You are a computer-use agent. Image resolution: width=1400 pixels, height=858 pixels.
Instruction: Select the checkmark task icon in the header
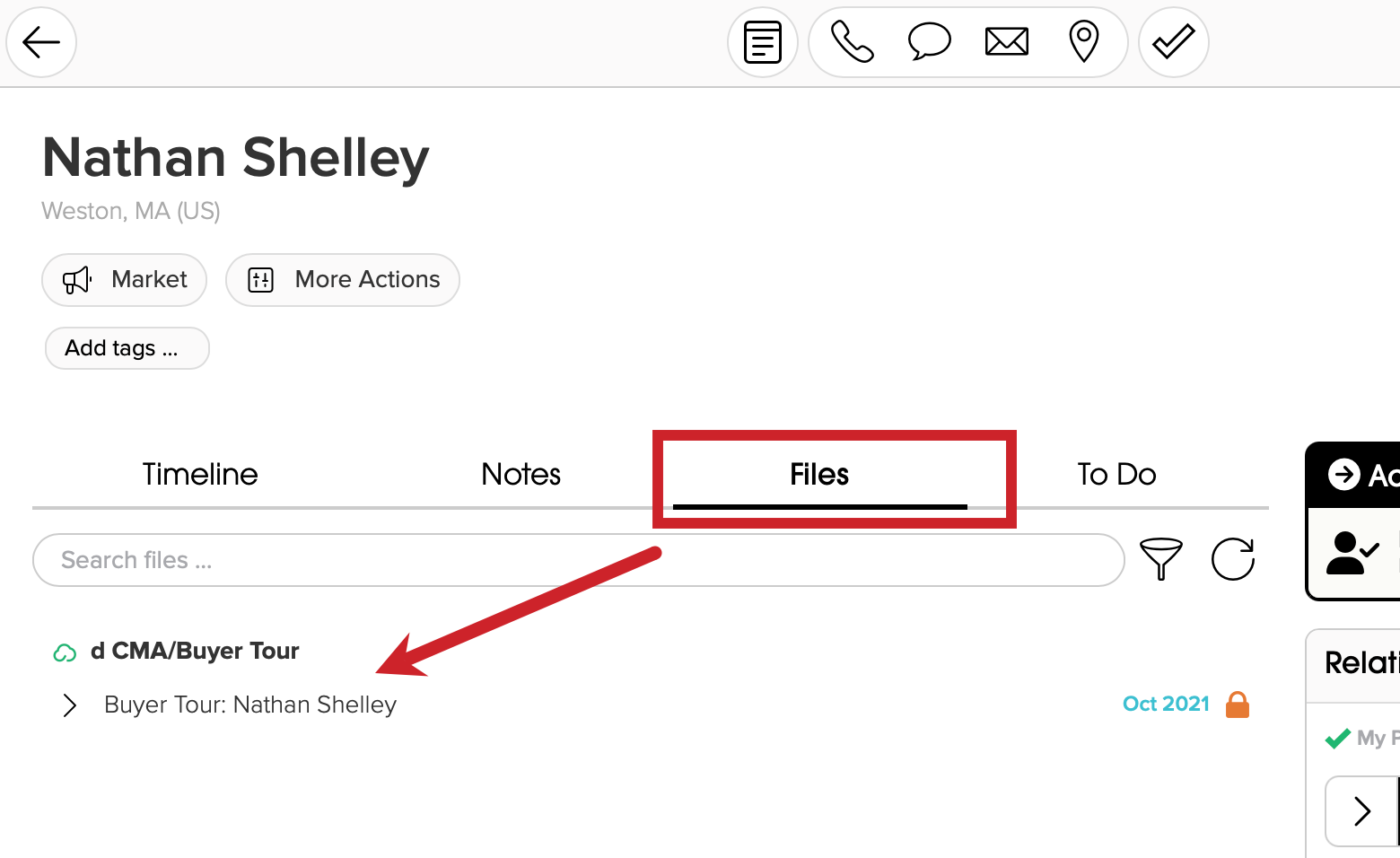pos(1173,41)
